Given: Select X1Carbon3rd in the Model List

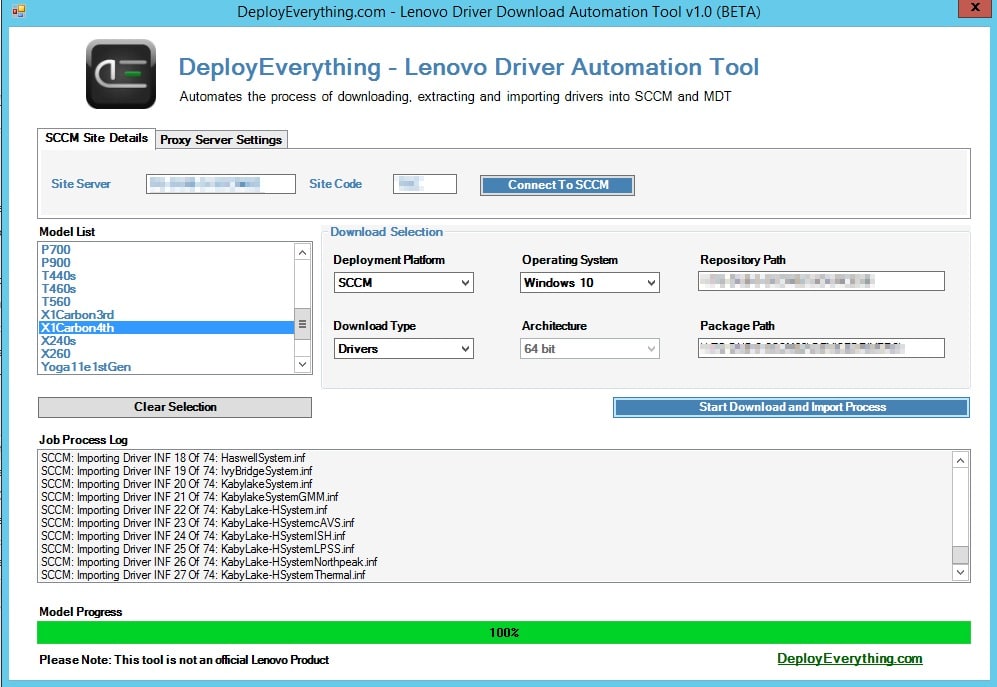Looking at the screenshot, I should coord(167,315).
